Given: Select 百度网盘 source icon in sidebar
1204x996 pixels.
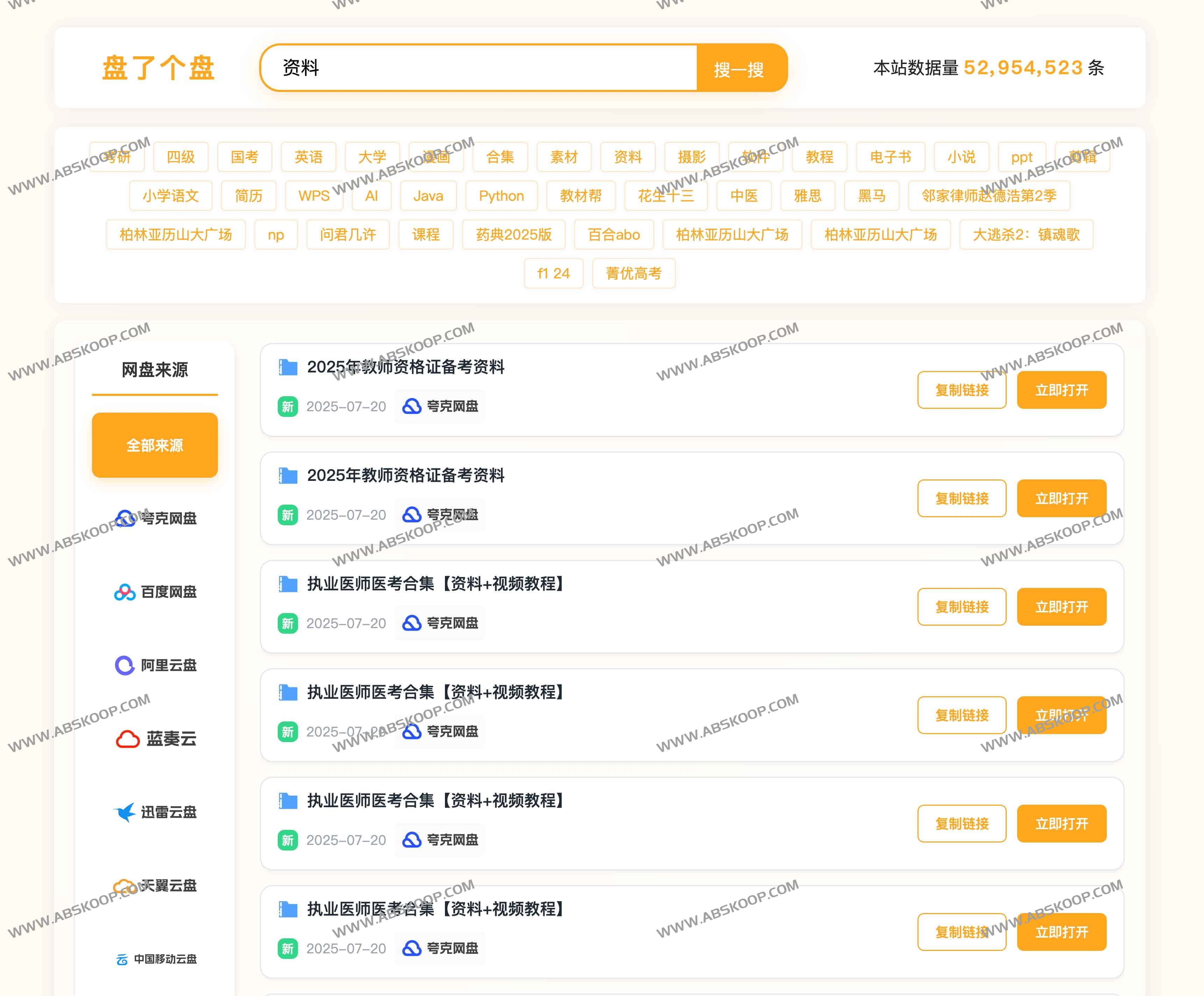Looking at the screenshot, I should 125,592.
